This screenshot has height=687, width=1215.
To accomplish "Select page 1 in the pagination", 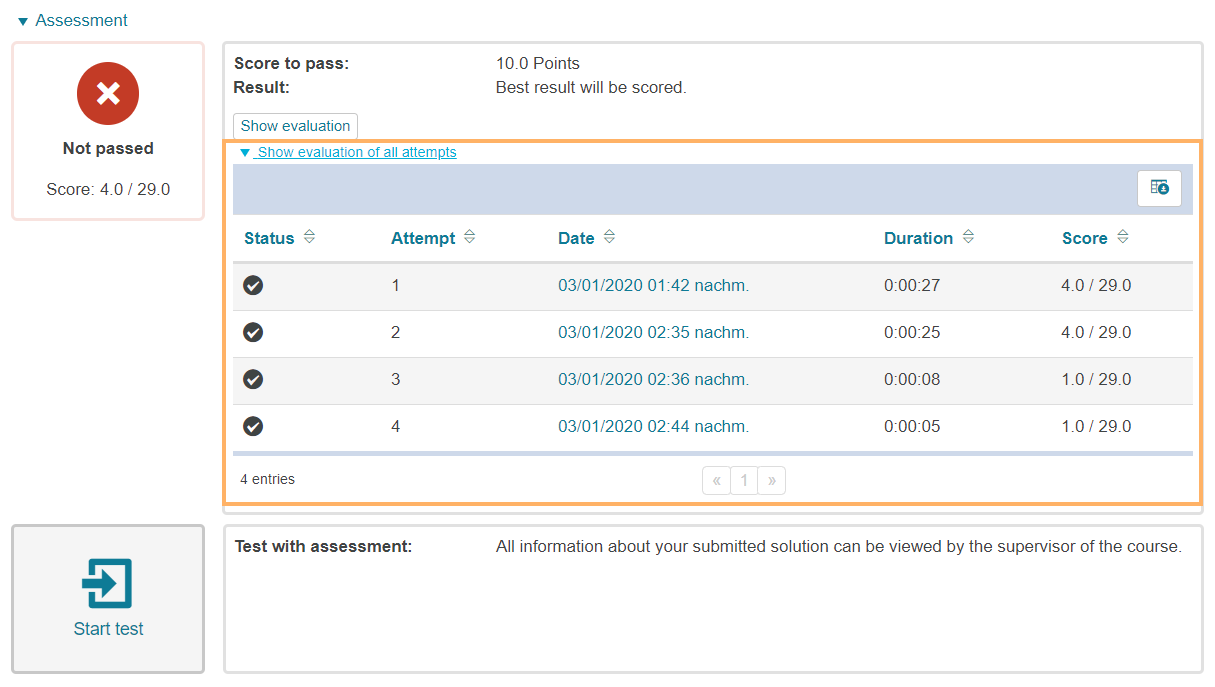I will (743, 481).
